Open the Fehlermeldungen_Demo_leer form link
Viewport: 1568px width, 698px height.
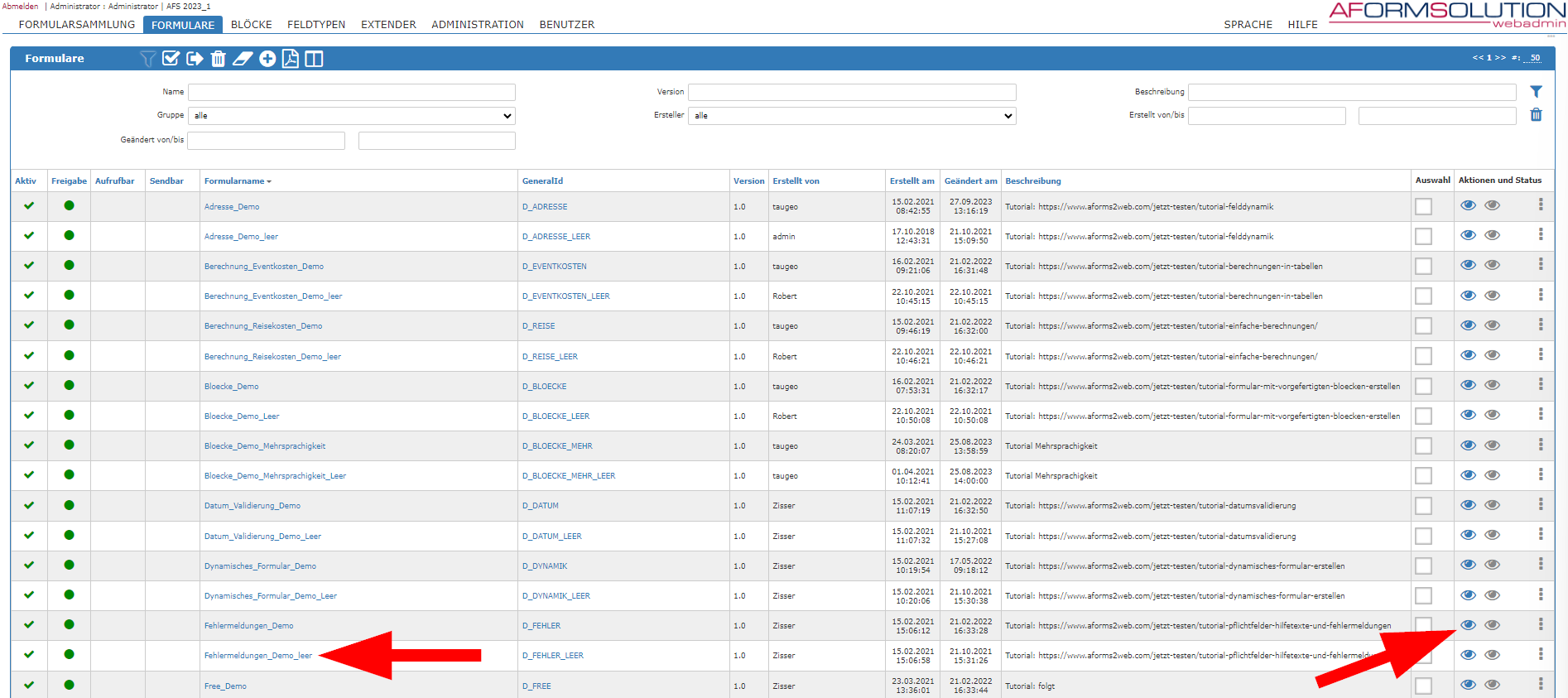(258, 656)
